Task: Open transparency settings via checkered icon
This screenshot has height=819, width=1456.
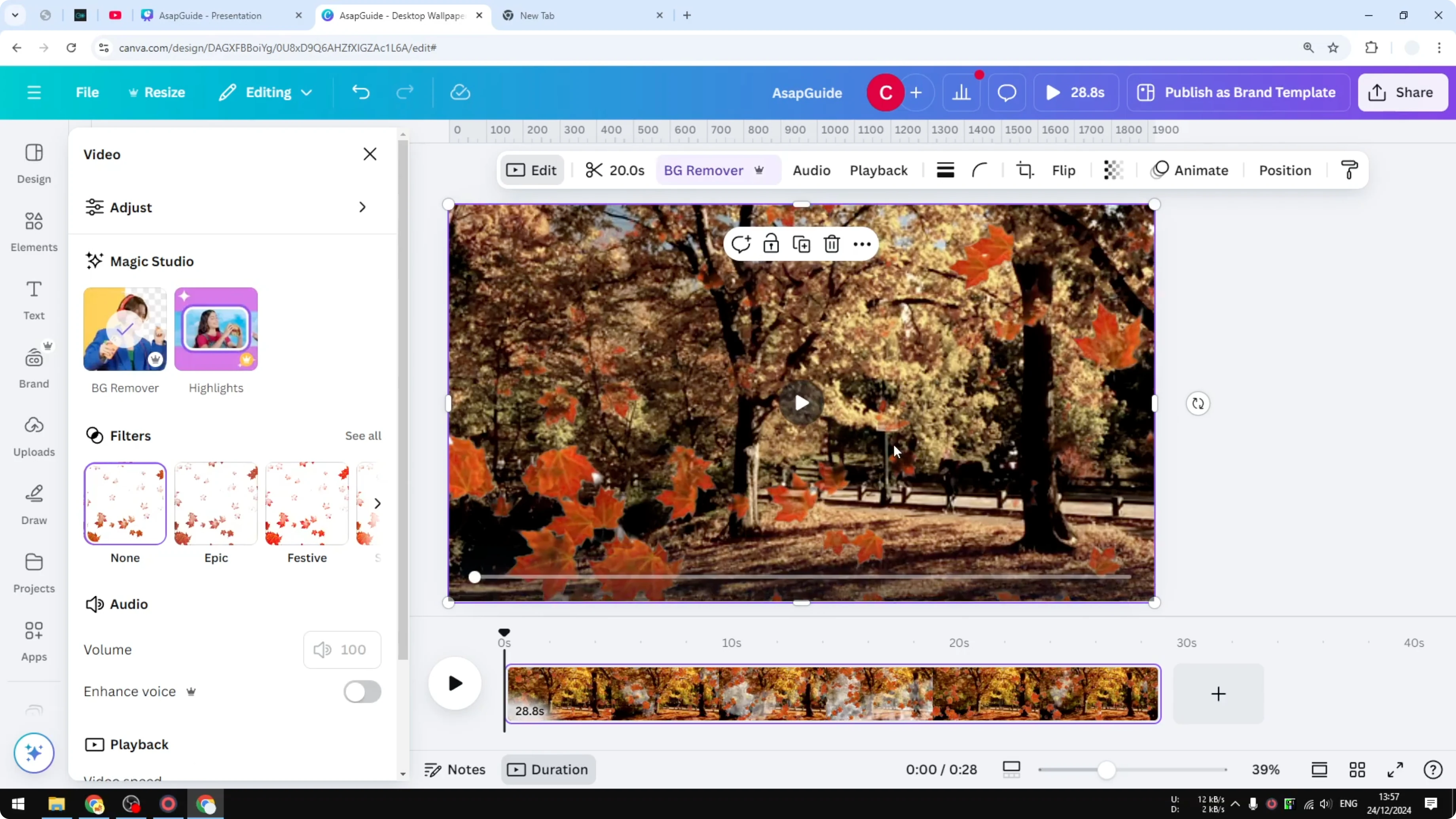Action: 1112,170
